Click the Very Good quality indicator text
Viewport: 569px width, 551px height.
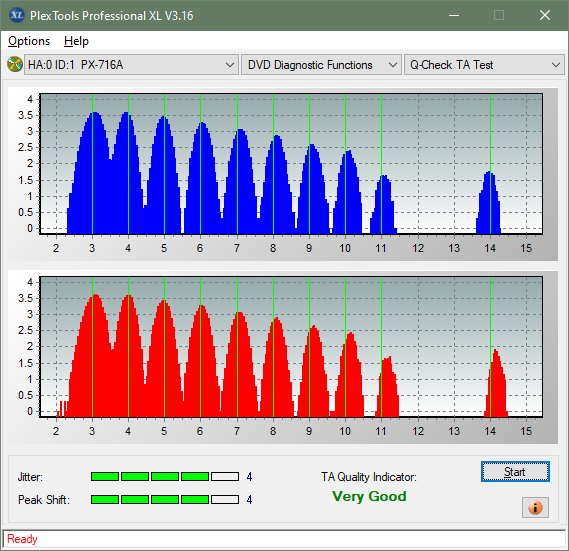pyautogui.click(x=369, y=496)
